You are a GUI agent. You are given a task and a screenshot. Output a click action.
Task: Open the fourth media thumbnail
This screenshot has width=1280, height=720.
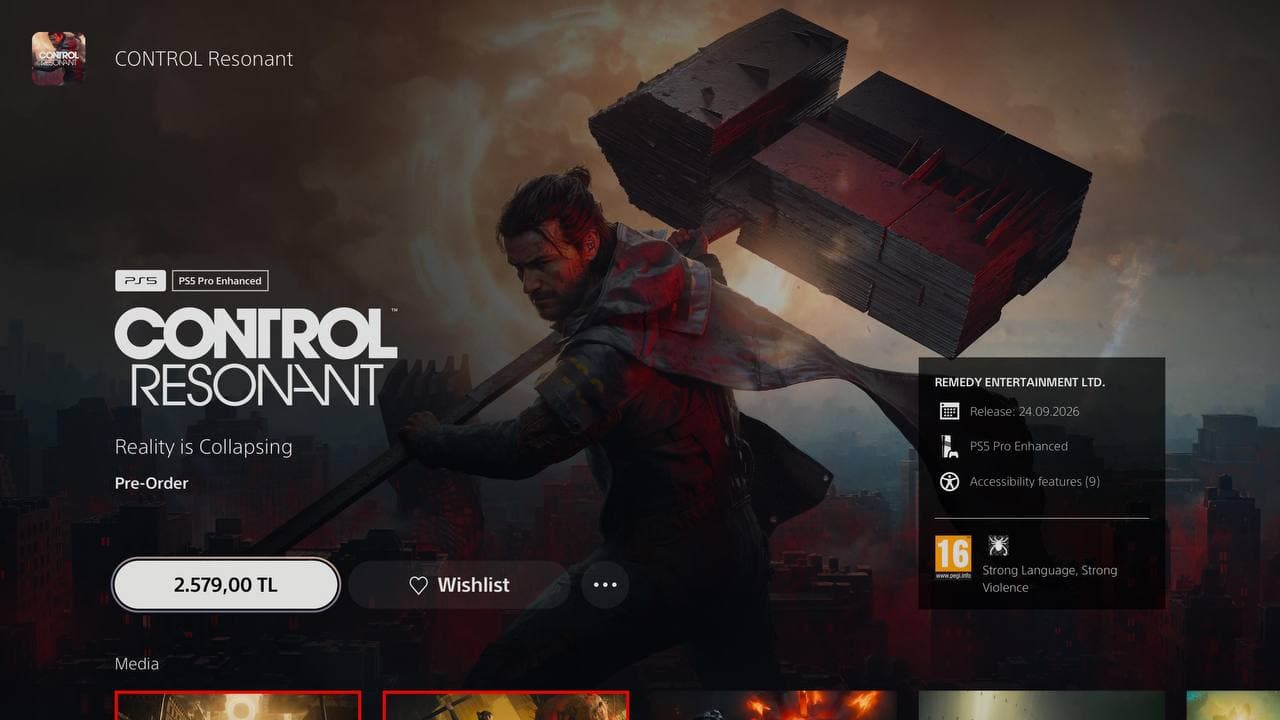tap(1042, 705)
